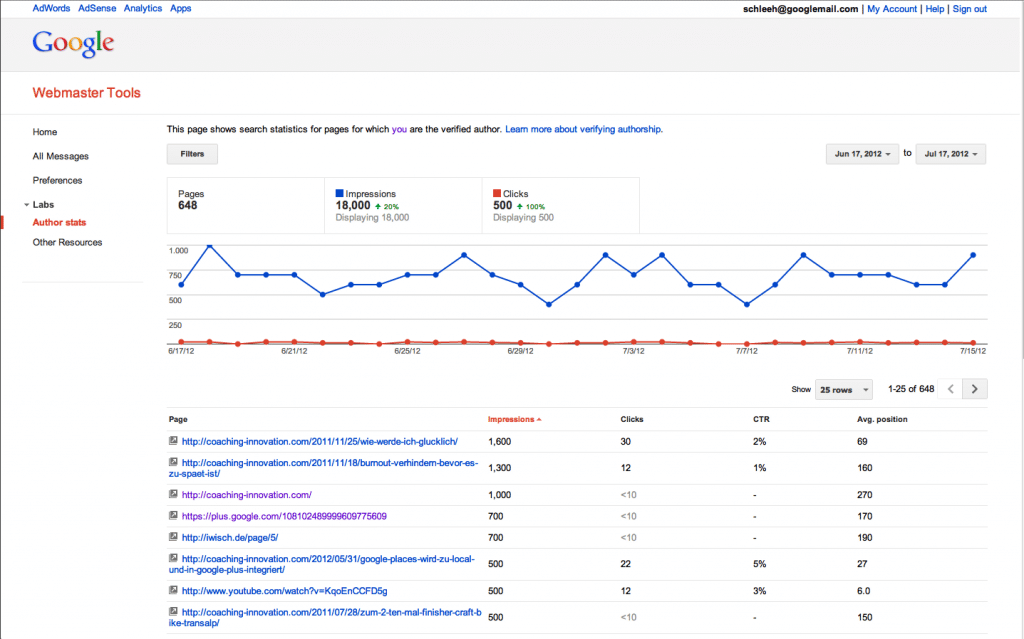The image size is (1024, 639).
Task: Open google-places-wird-zu-local page link
Action: point(321,564)
